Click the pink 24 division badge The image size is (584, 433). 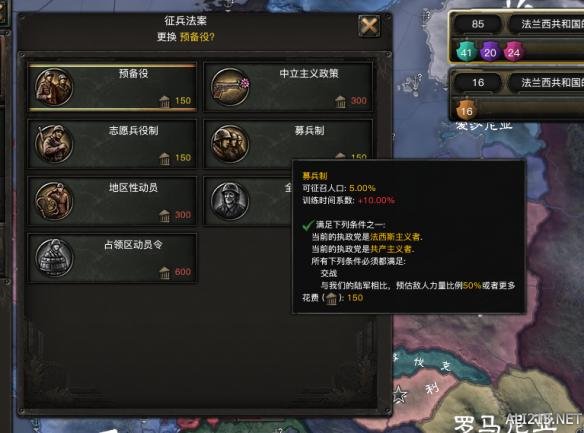pyautogui.click(x=514, y=52)
